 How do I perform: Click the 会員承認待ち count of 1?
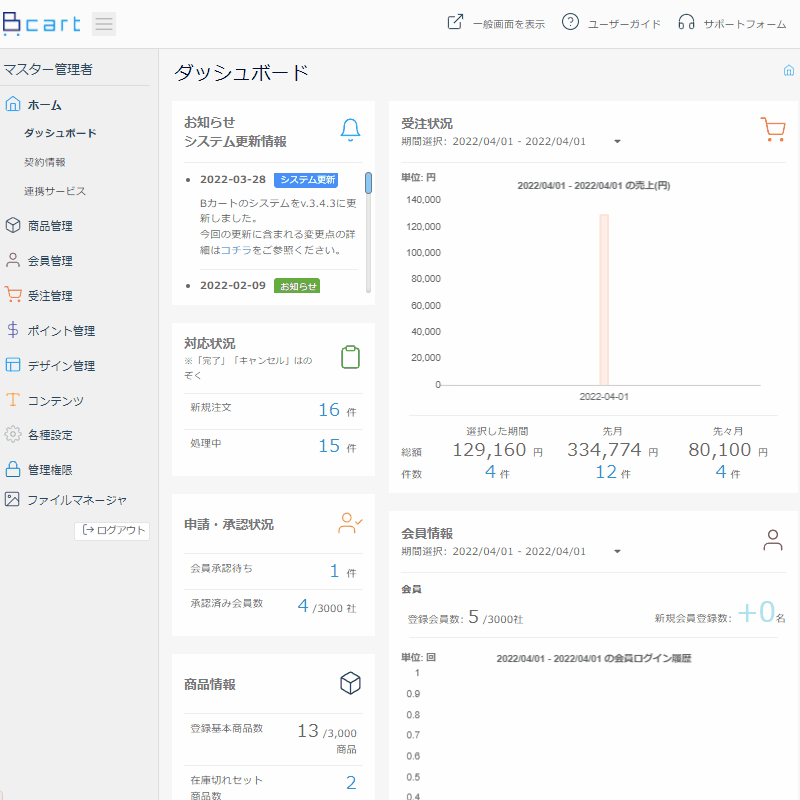coord(335,570)
